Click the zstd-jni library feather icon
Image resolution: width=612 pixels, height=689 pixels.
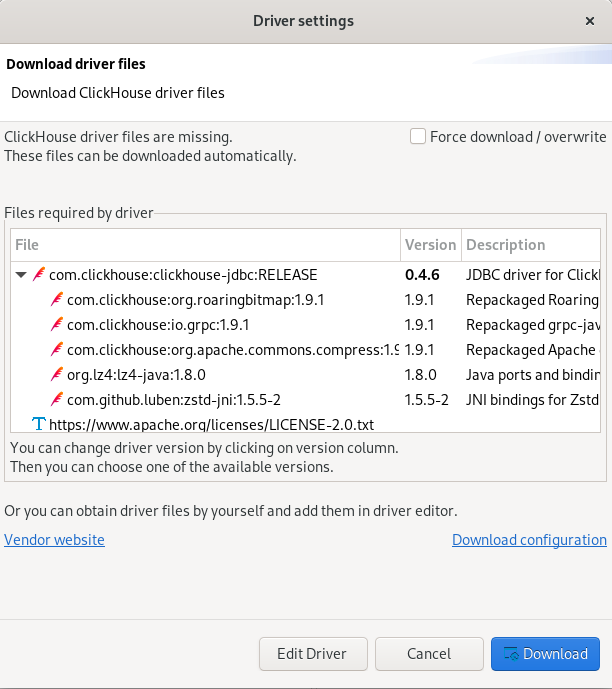pyautogui.click(x=57, y=399)
